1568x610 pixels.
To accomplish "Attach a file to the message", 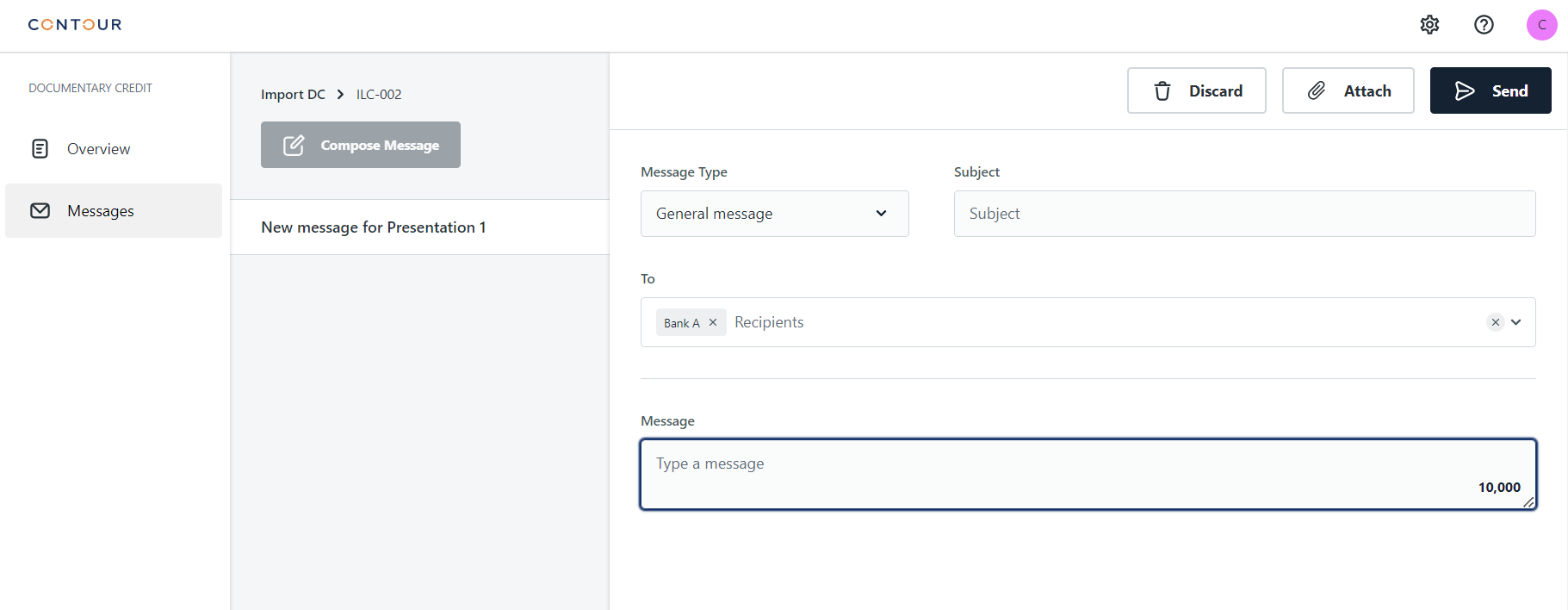I will tap(1348, 90).
